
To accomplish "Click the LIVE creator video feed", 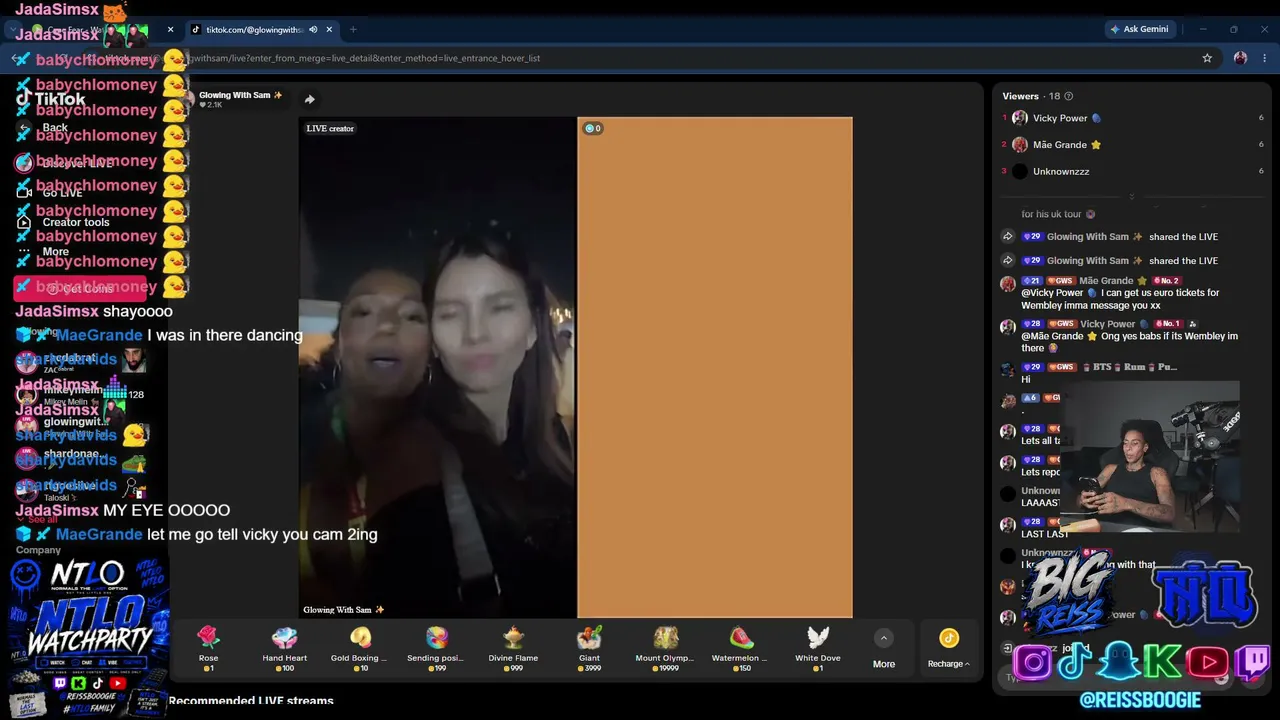I will 437,367.
